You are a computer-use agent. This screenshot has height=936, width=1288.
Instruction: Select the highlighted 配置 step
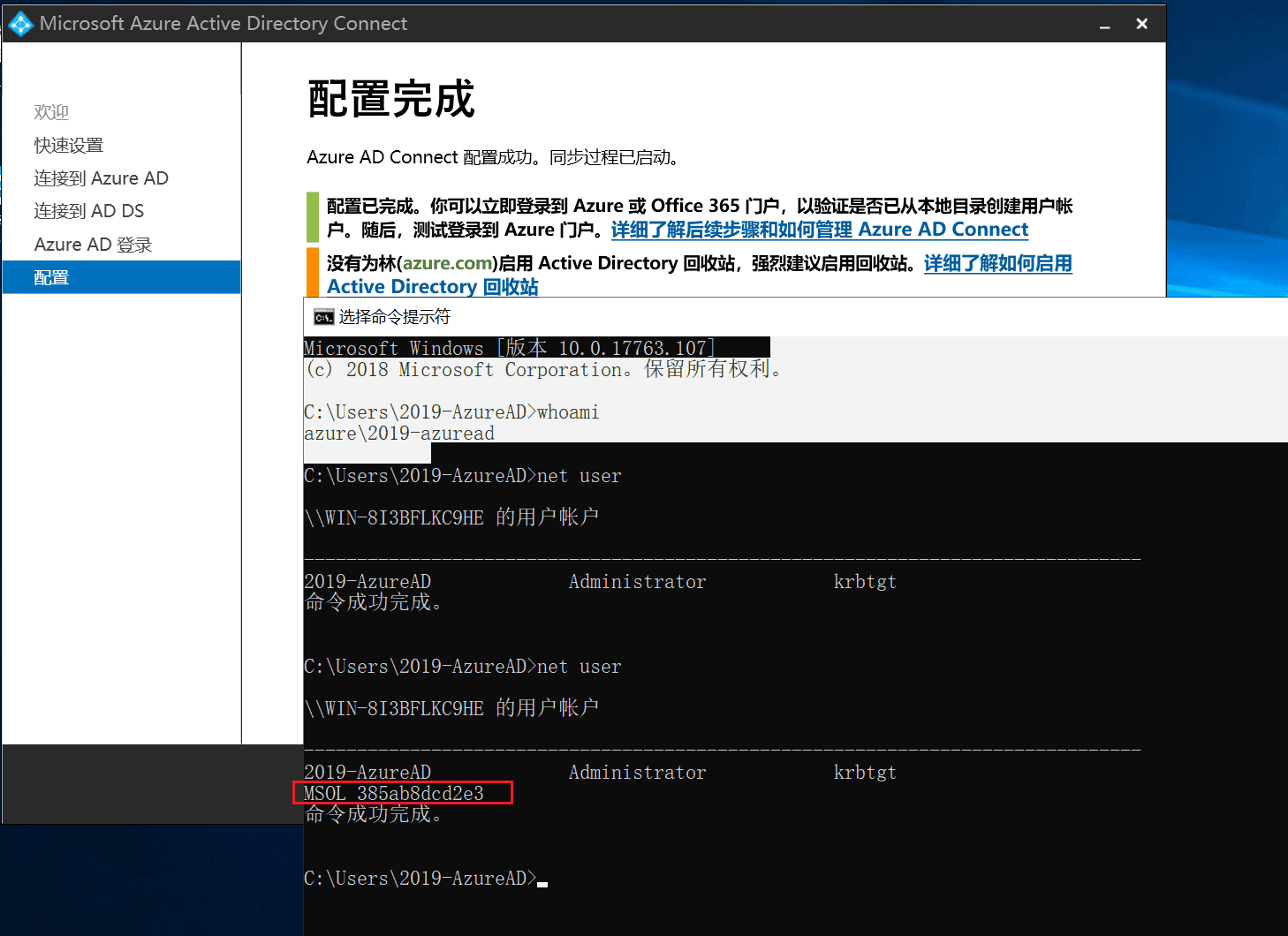tap(51, 277)
